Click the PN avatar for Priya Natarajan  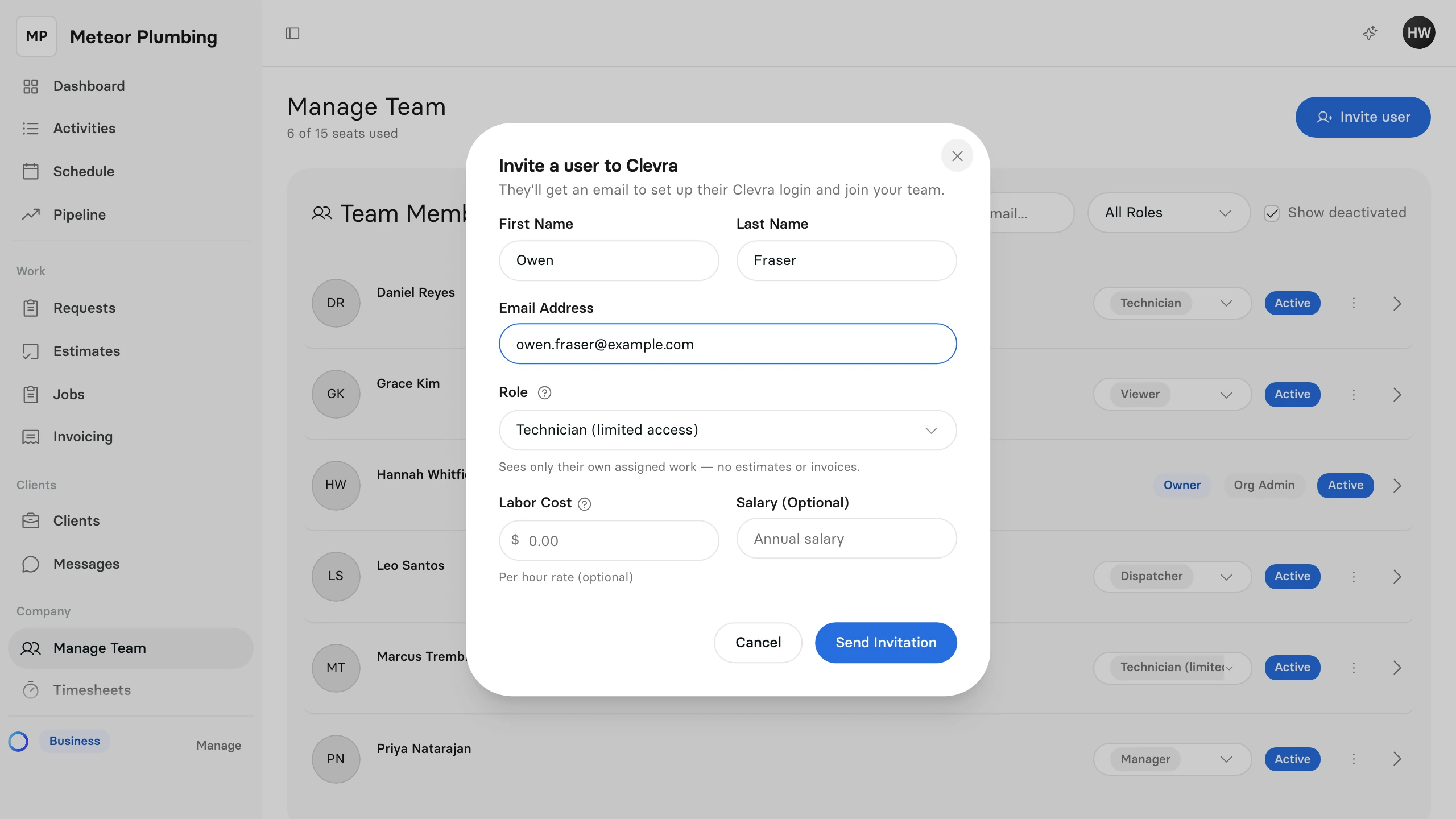tap(336, 759)
